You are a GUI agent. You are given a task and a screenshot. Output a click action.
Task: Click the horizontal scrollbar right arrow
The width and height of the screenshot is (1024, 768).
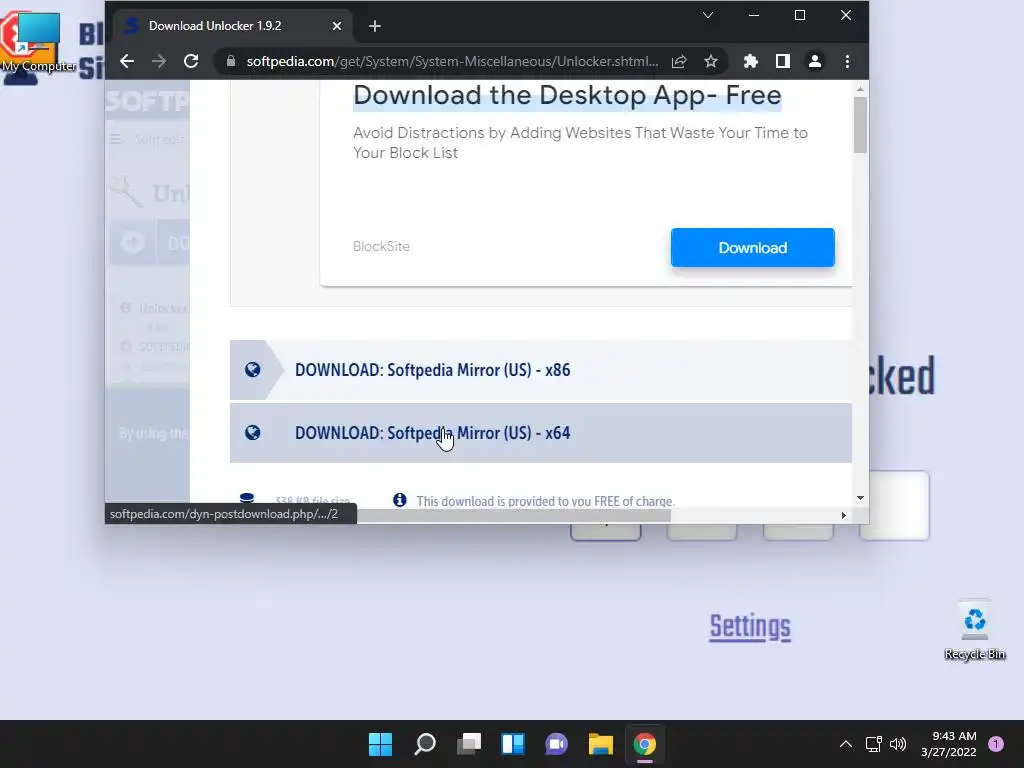pos(844,515)
